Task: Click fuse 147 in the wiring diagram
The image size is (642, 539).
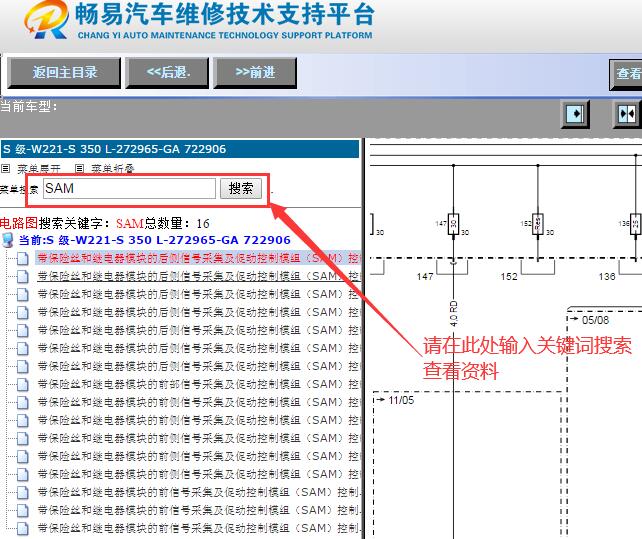Action: [x=453, y=224]
